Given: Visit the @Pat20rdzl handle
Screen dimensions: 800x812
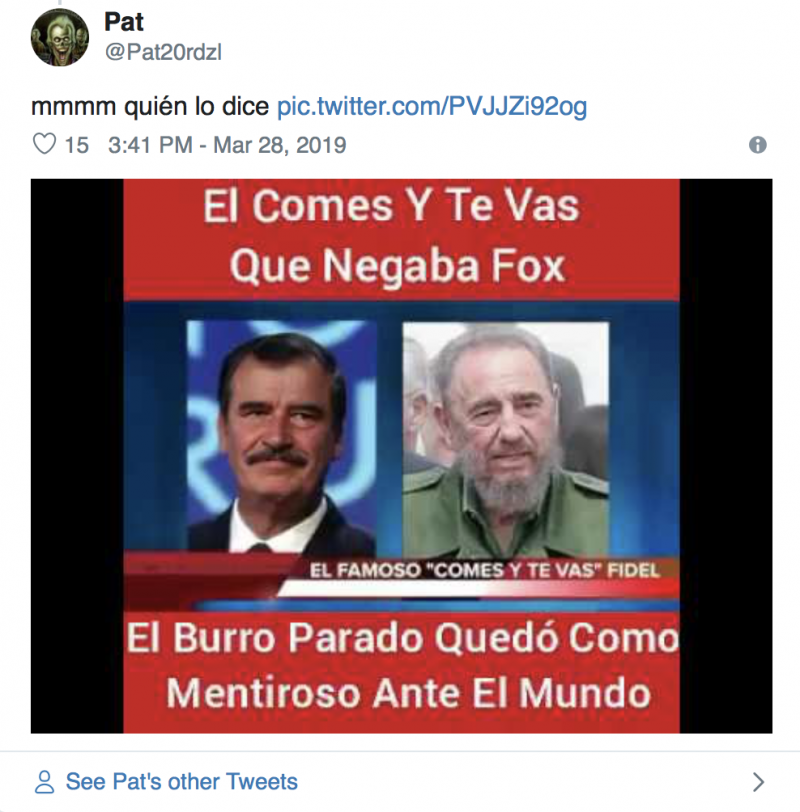Looking at the screenshot, I should [x=163, y=52].
